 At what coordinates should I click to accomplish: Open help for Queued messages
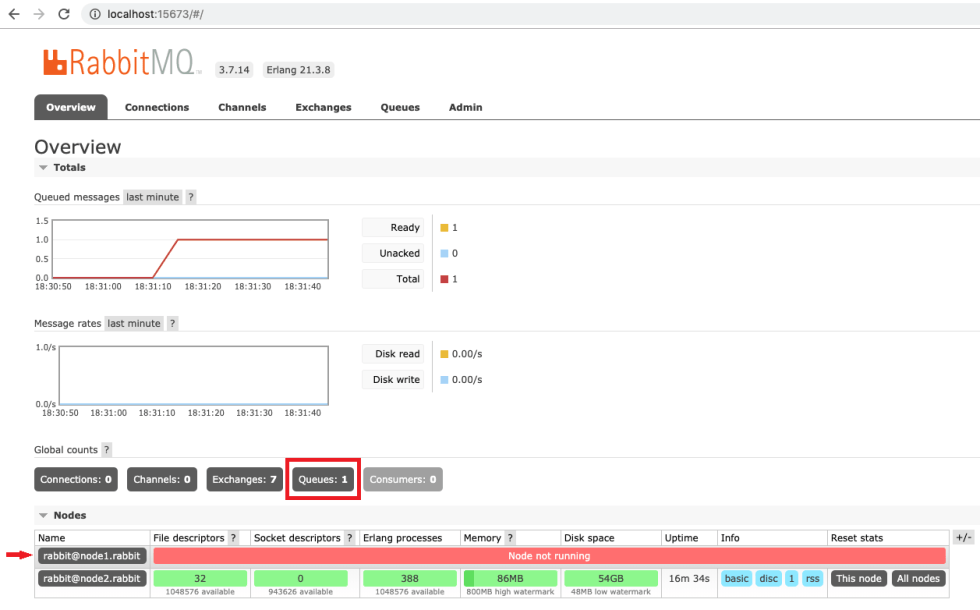[191, 197]
